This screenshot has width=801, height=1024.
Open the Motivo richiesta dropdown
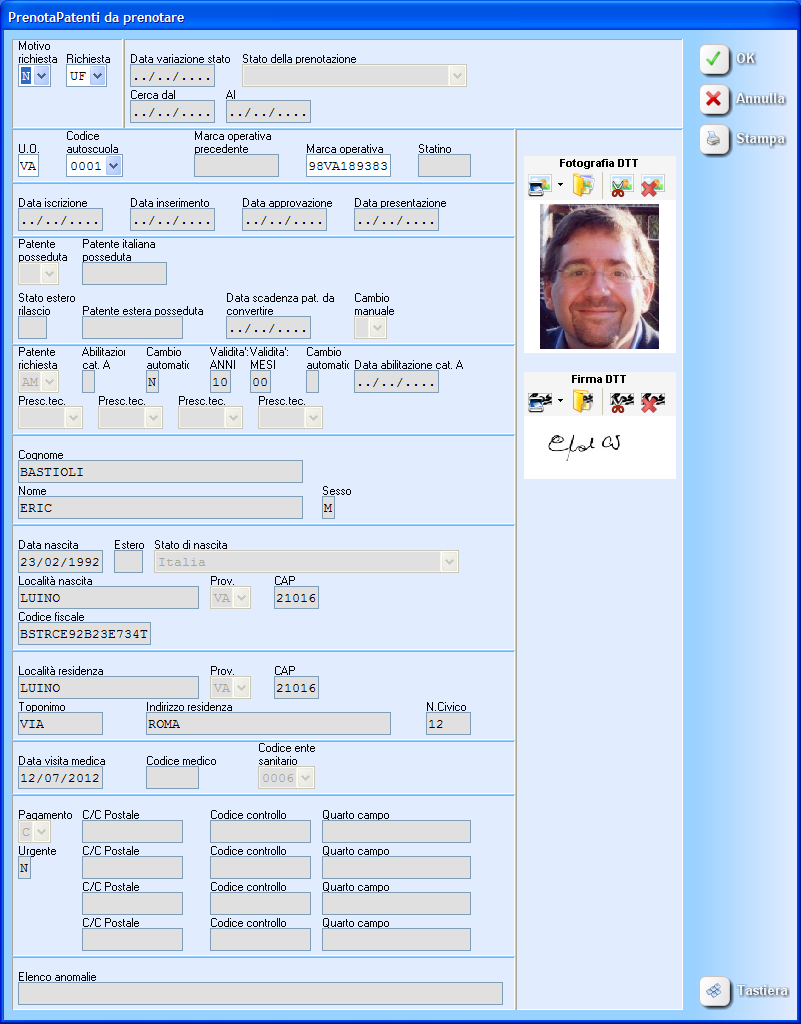(42, 76)
